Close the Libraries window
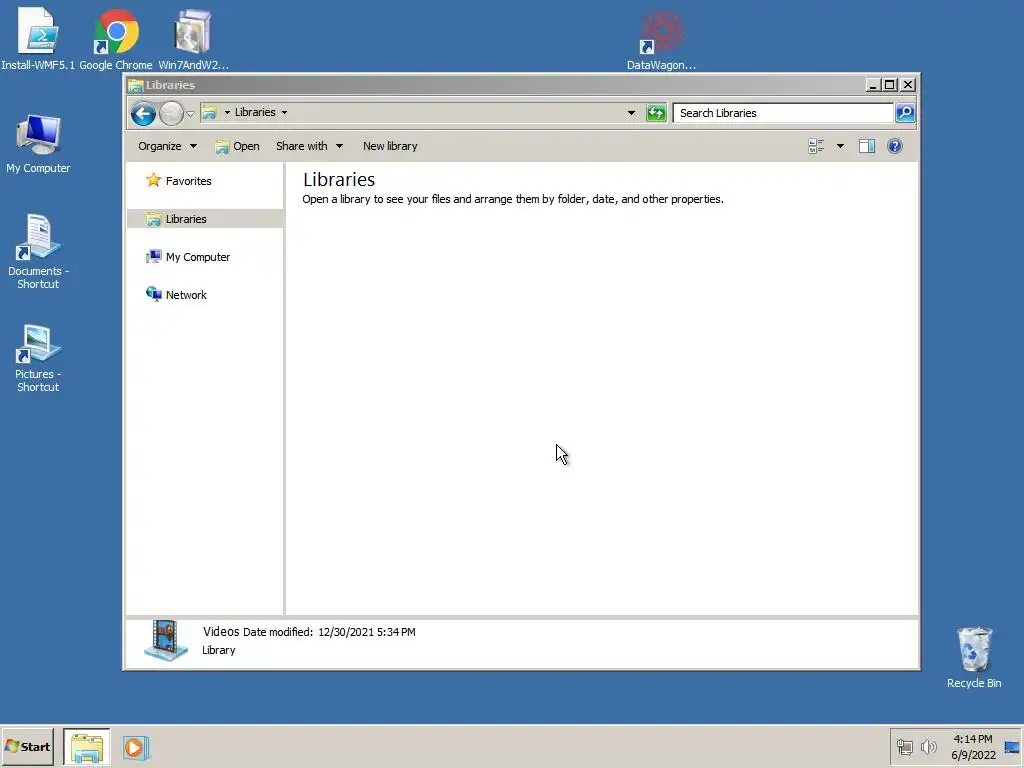This screenshot has height=768, width=1024. [908, 85]
